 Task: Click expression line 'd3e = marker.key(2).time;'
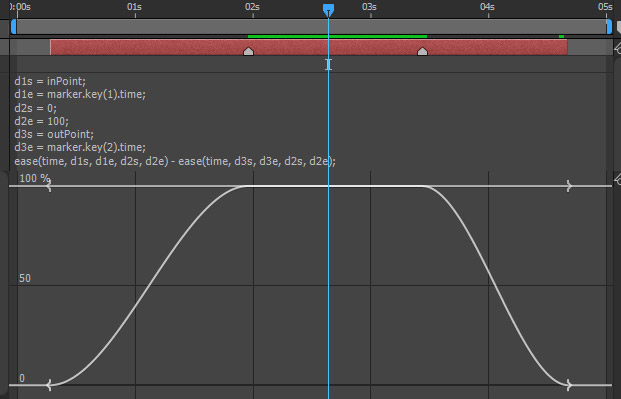(x=80, y=147)
